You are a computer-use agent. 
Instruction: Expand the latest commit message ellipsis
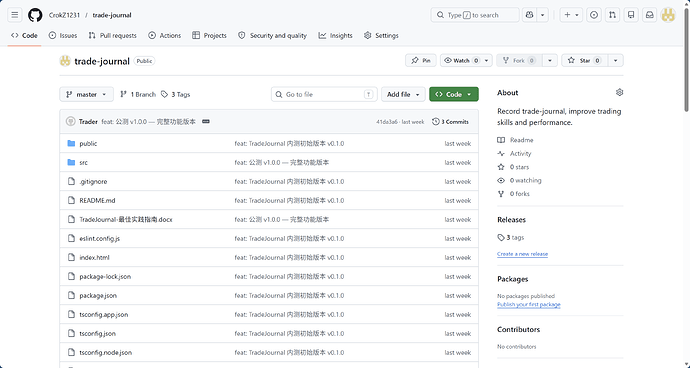pos(206,121)
